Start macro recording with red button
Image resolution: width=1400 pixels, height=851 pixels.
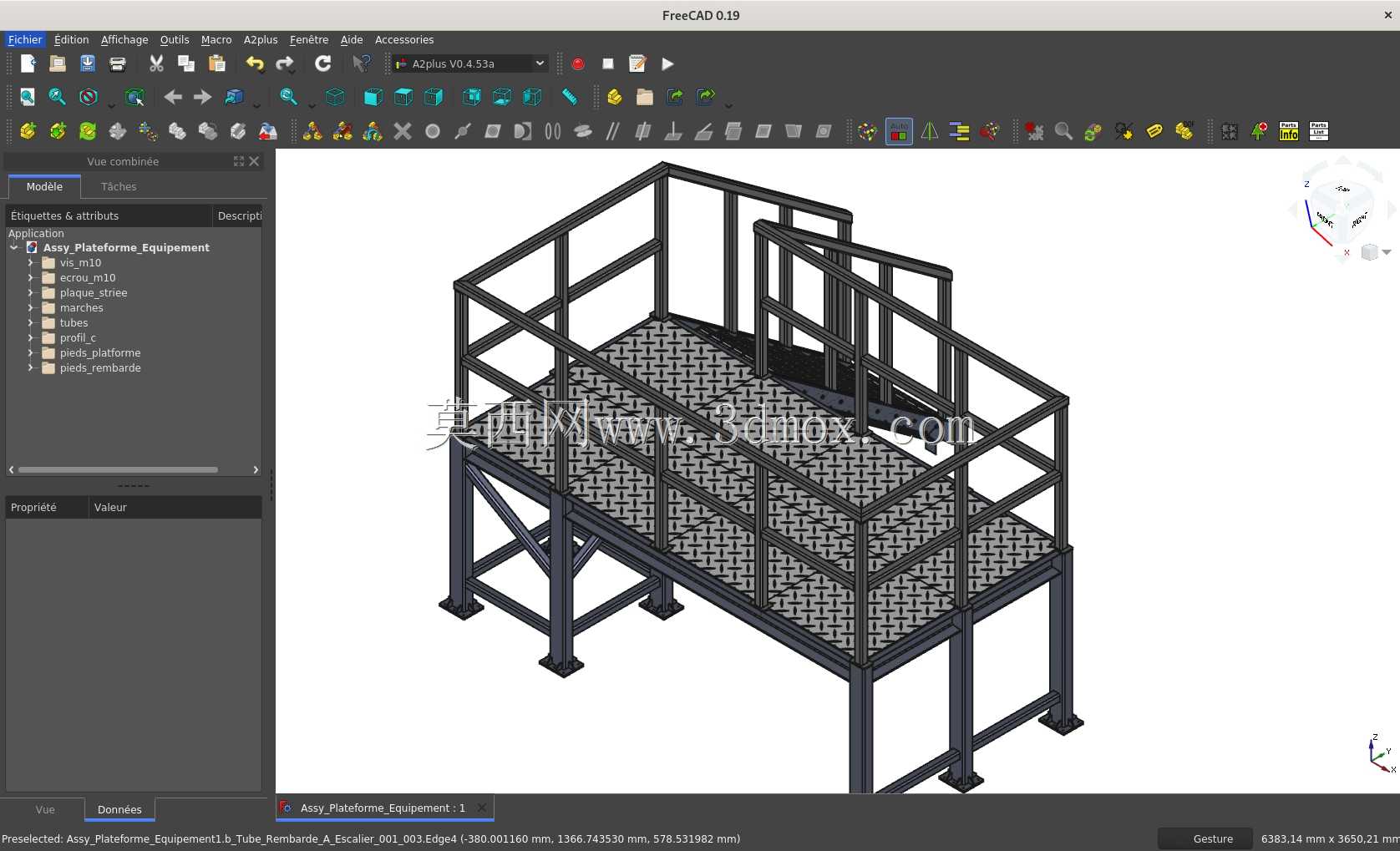[x=578, y=63]
